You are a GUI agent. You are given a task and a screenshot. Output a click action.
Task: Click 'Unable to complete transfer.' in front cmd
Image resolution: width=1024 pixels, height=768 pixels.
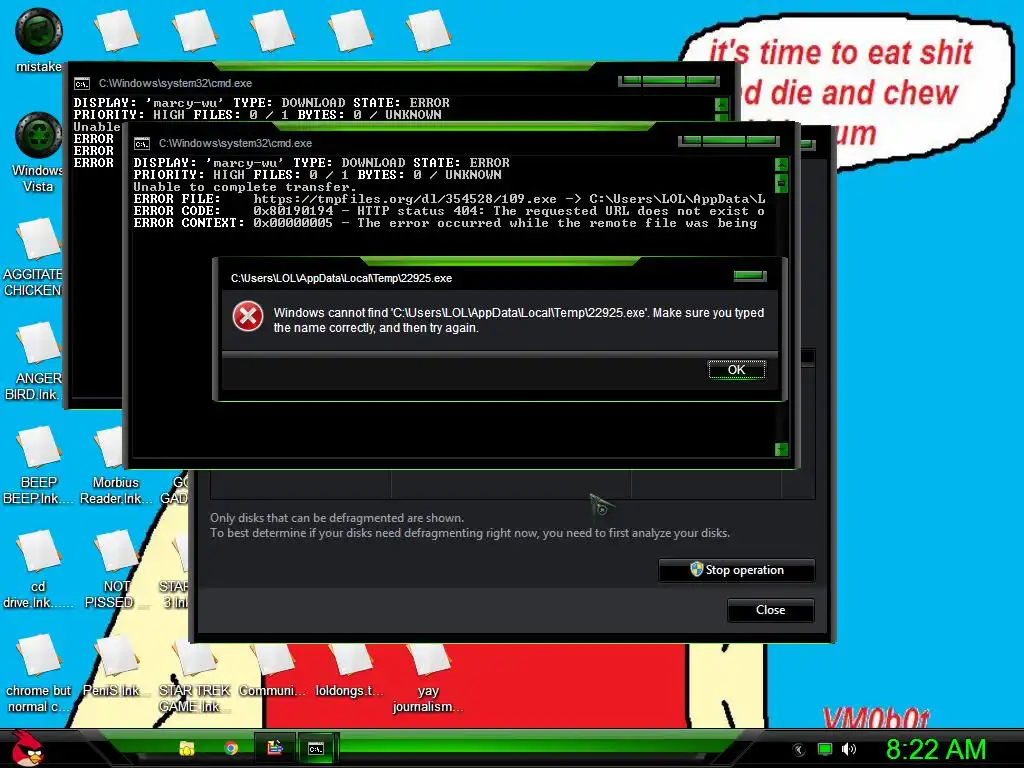pos(245,187)
